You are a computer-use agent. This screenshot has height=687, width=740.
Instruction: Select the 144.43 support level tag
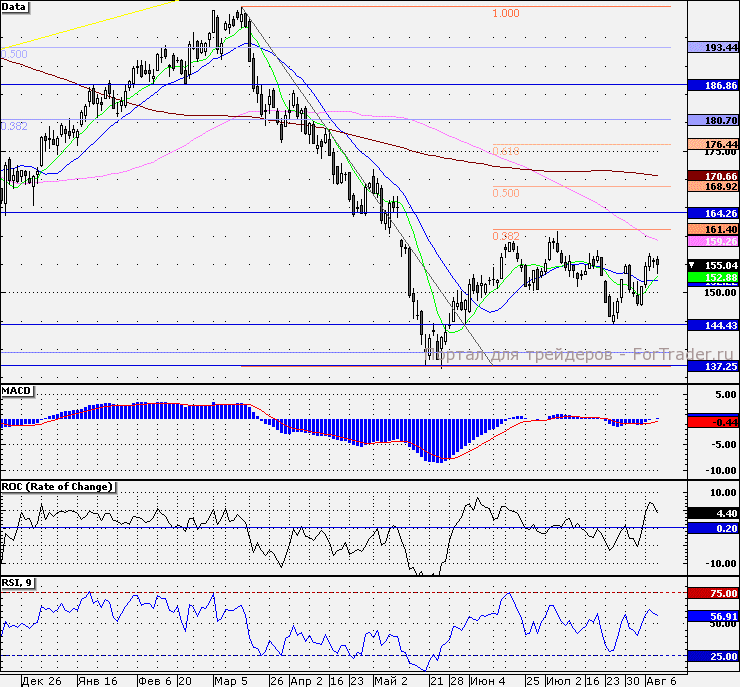[x=713, y=325]
